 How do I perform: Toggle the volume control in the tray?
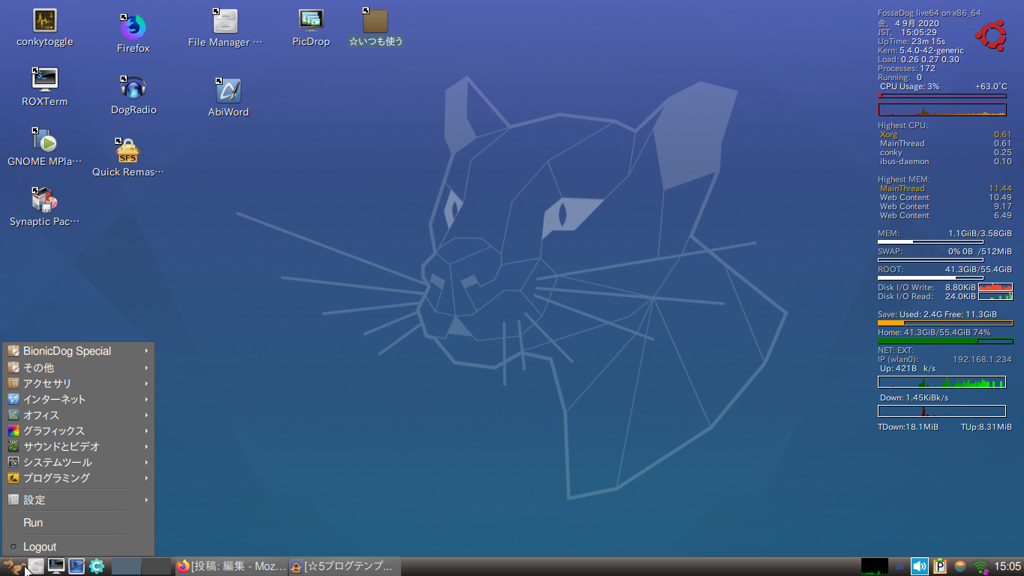918,565
